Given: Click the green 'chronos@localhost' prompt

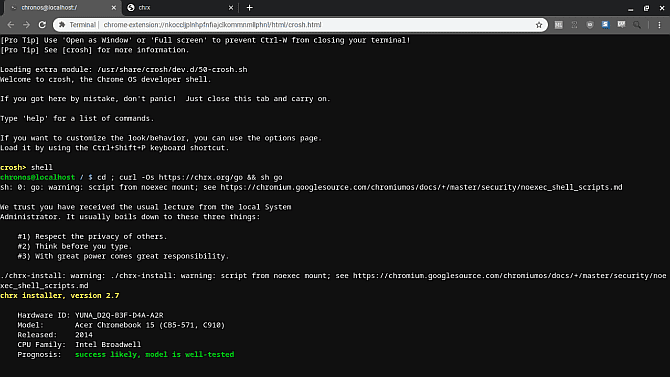Looking at the screenshot, I should pyautogui.click(x=38, y=177).
